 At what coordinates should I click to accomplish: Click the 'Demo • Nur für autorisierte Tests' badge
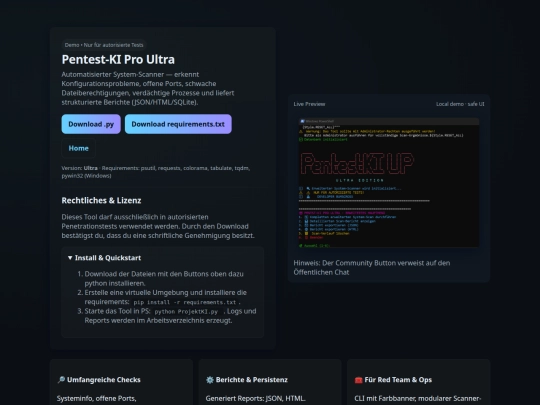pyautogui.click(x=104, y=45)
